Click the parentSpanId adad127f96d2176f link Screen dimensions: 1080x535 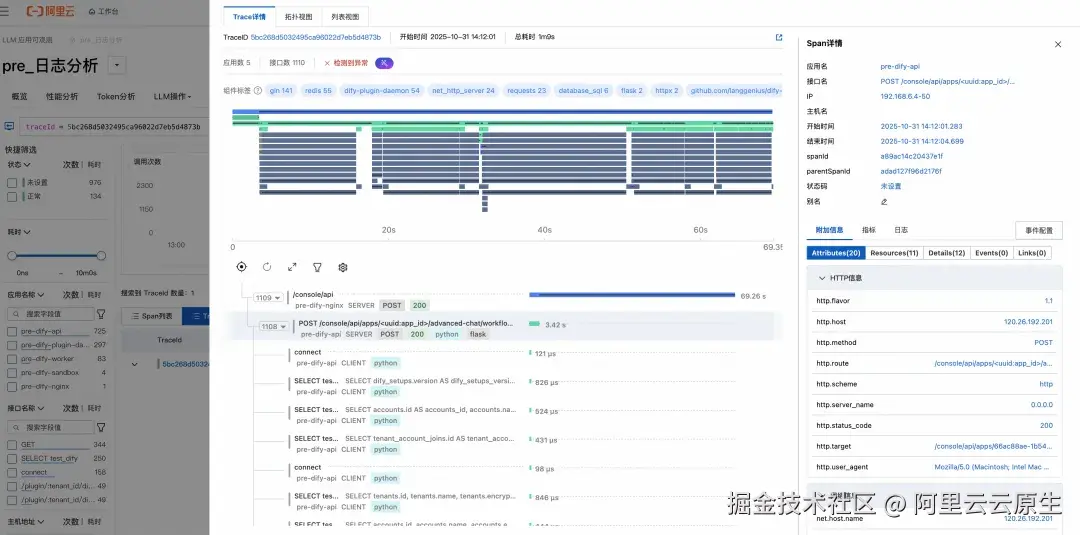tap(911, 171)
